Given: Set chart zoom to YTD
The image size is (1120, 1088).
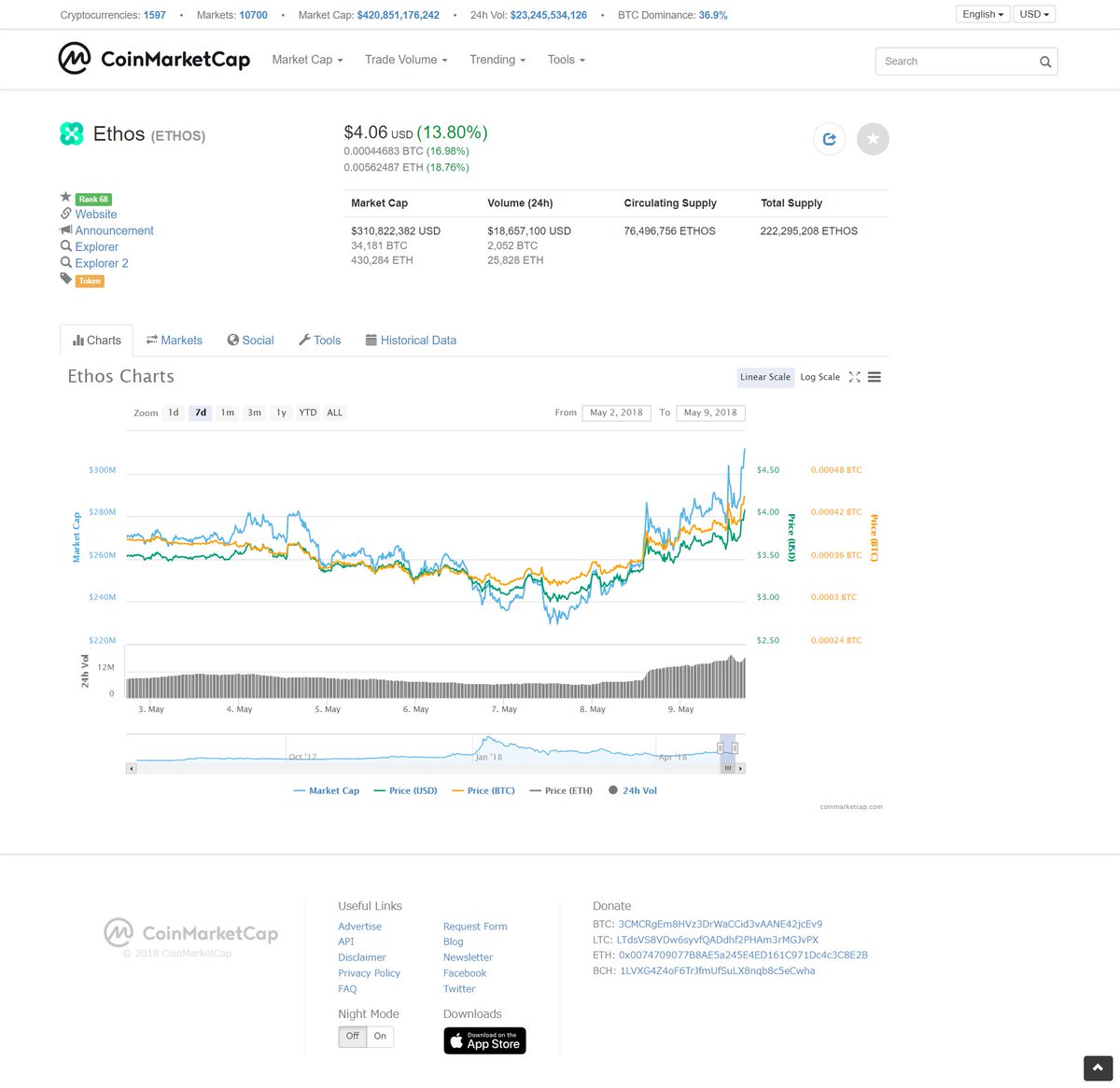Looking at the screenshot, I should point(308,412).
